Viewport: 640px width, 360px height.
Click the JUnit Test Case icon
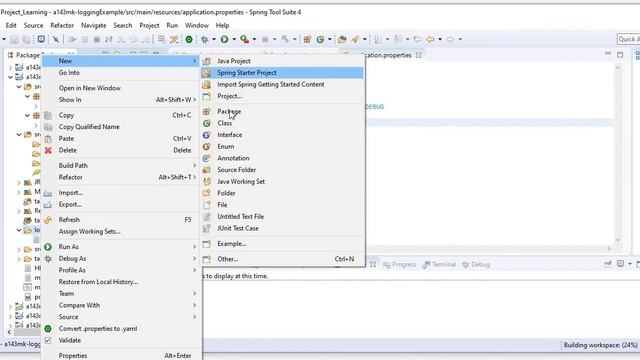pyautogui.click(x=207, y=228)
